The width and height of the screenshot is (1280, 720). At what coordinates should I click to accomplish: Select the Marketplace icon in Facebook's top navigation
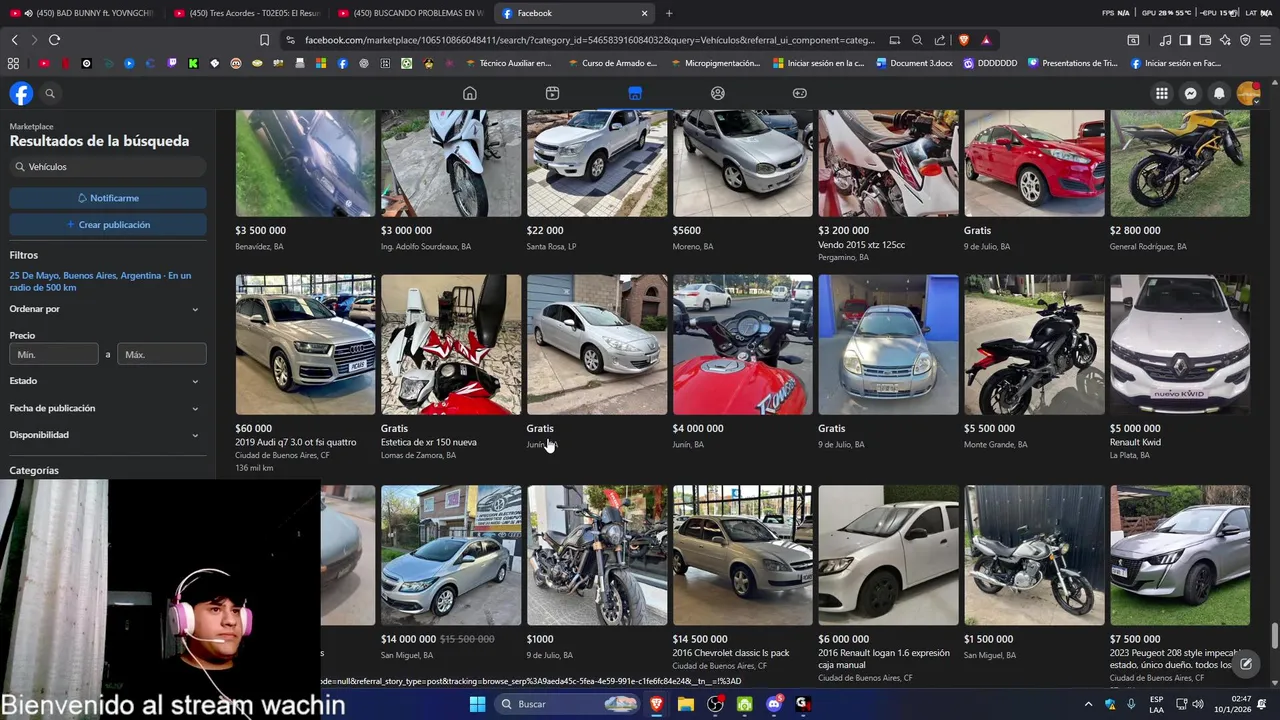pyautogui.click(x=635, y=93)
